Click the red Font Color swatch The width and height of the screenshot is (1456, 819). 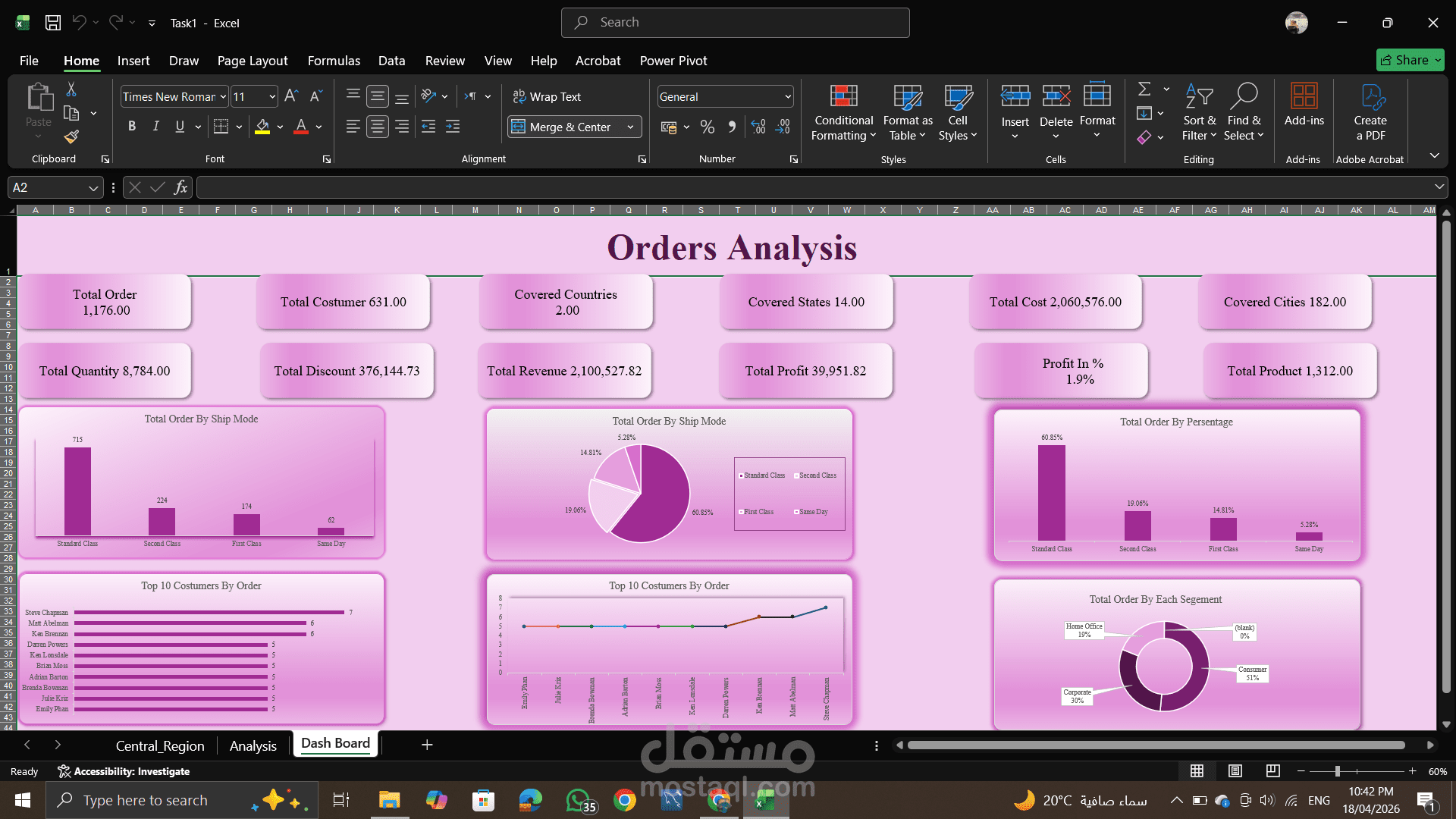click(x=301, y=127)
